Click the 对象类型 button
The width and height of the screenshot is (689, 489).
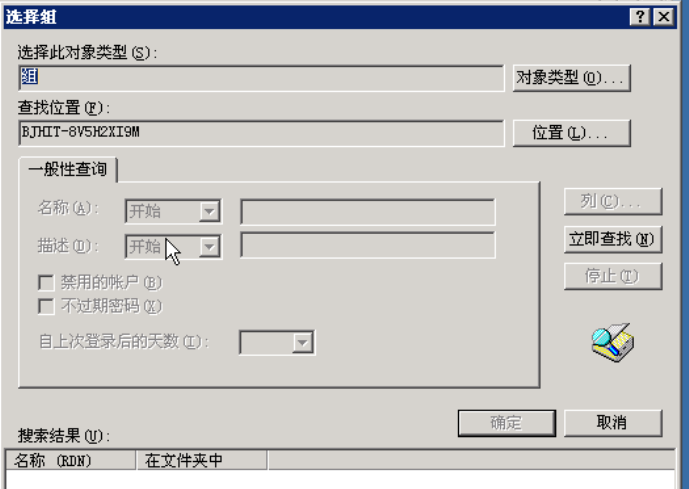click(x=571, y=78)
